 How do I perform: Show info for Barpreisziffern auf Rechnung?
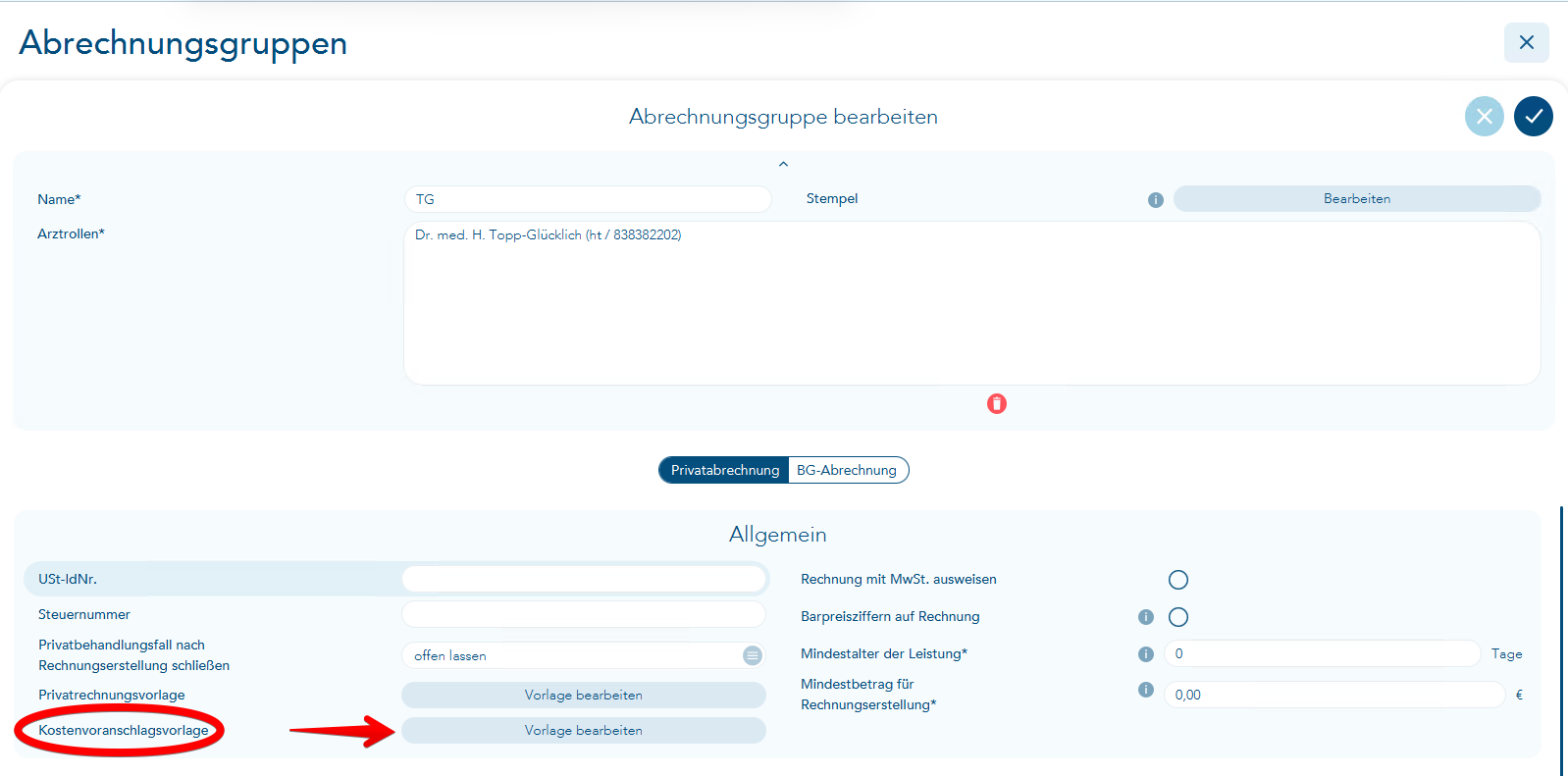coord(1145,617)
